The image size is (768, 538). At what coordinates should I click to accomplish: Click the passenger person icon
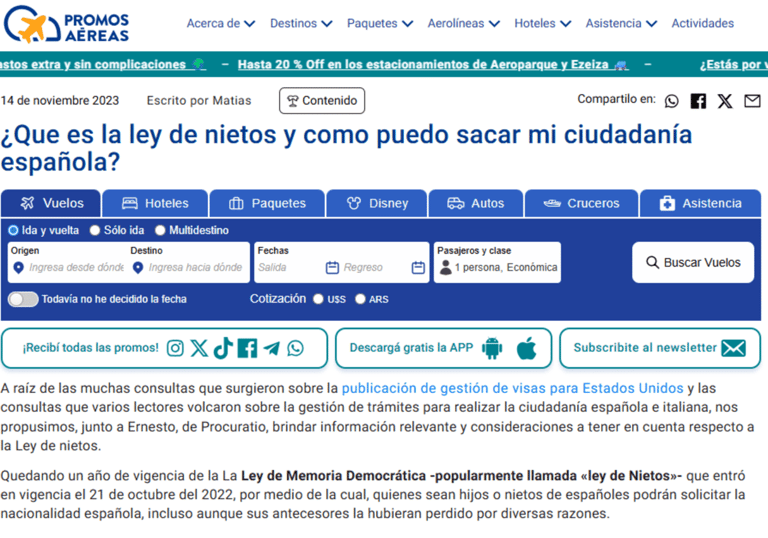click(446, 268)
